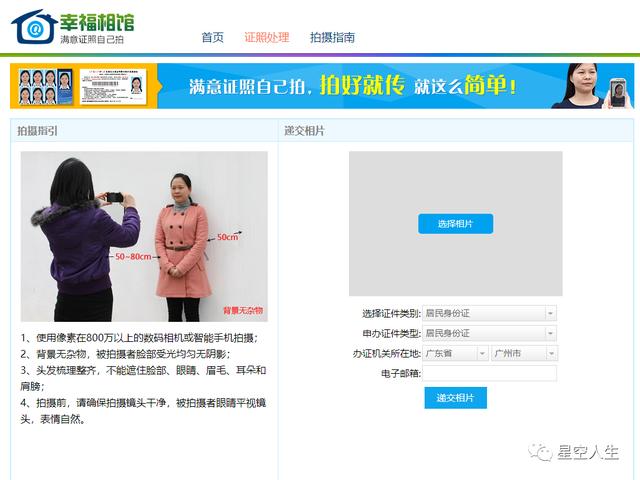This screenshot has height=480, width=640.
Task: Click the woman holding phone in banner
Action: tap(596, 87)
